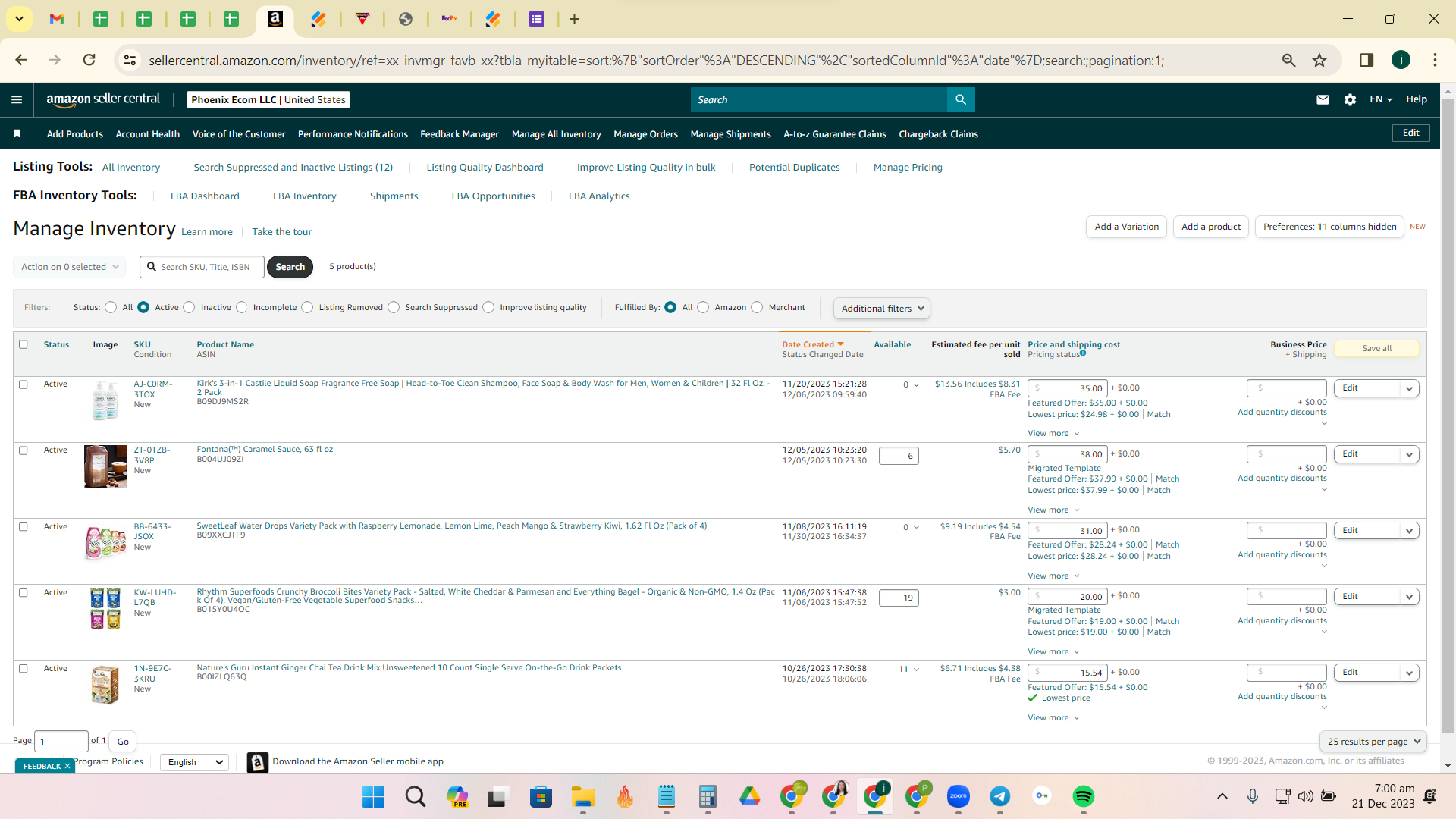Open File Explorer from the taskbar
Viewport: 1456px width, 819px height.
click(582, 796)
